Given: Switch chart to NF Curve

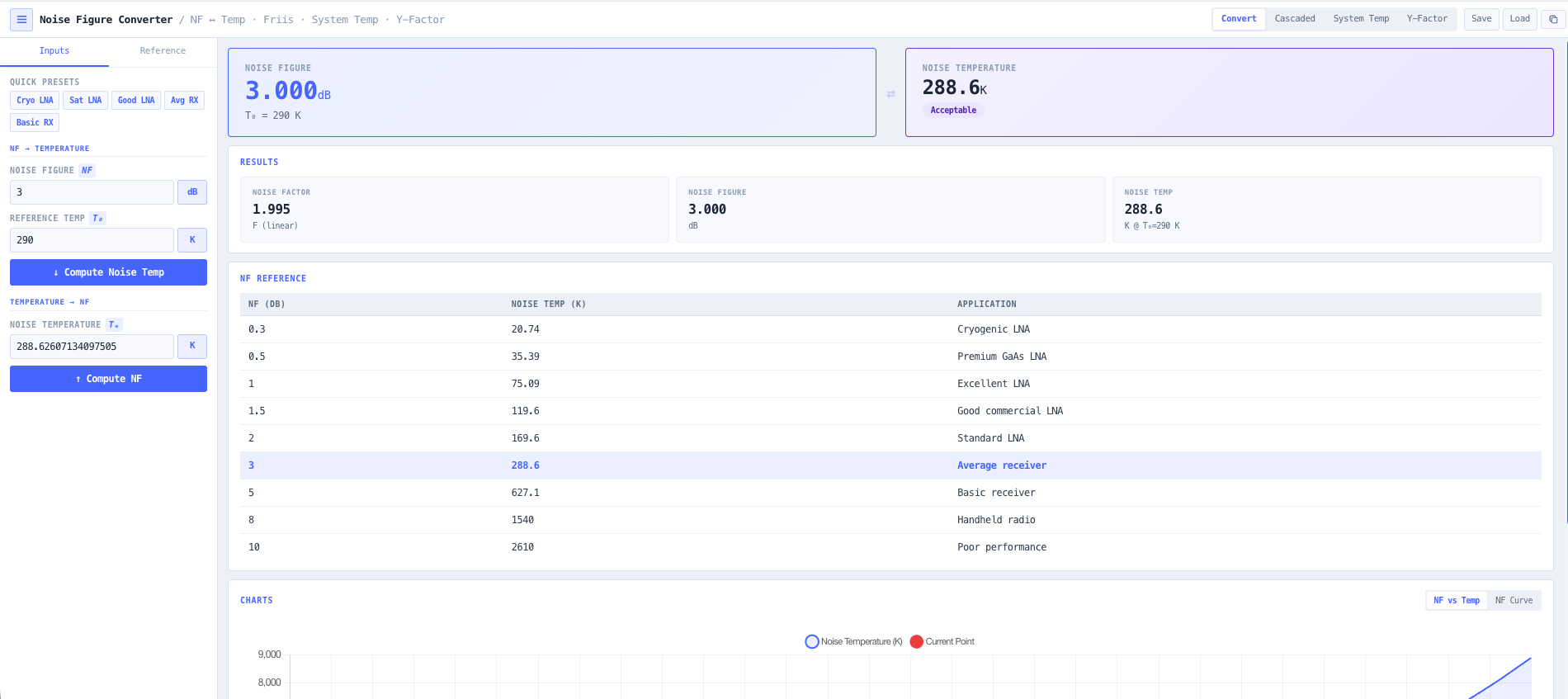Looking at the screenshot, I should pyautogui.click(x=1514, y=601).
